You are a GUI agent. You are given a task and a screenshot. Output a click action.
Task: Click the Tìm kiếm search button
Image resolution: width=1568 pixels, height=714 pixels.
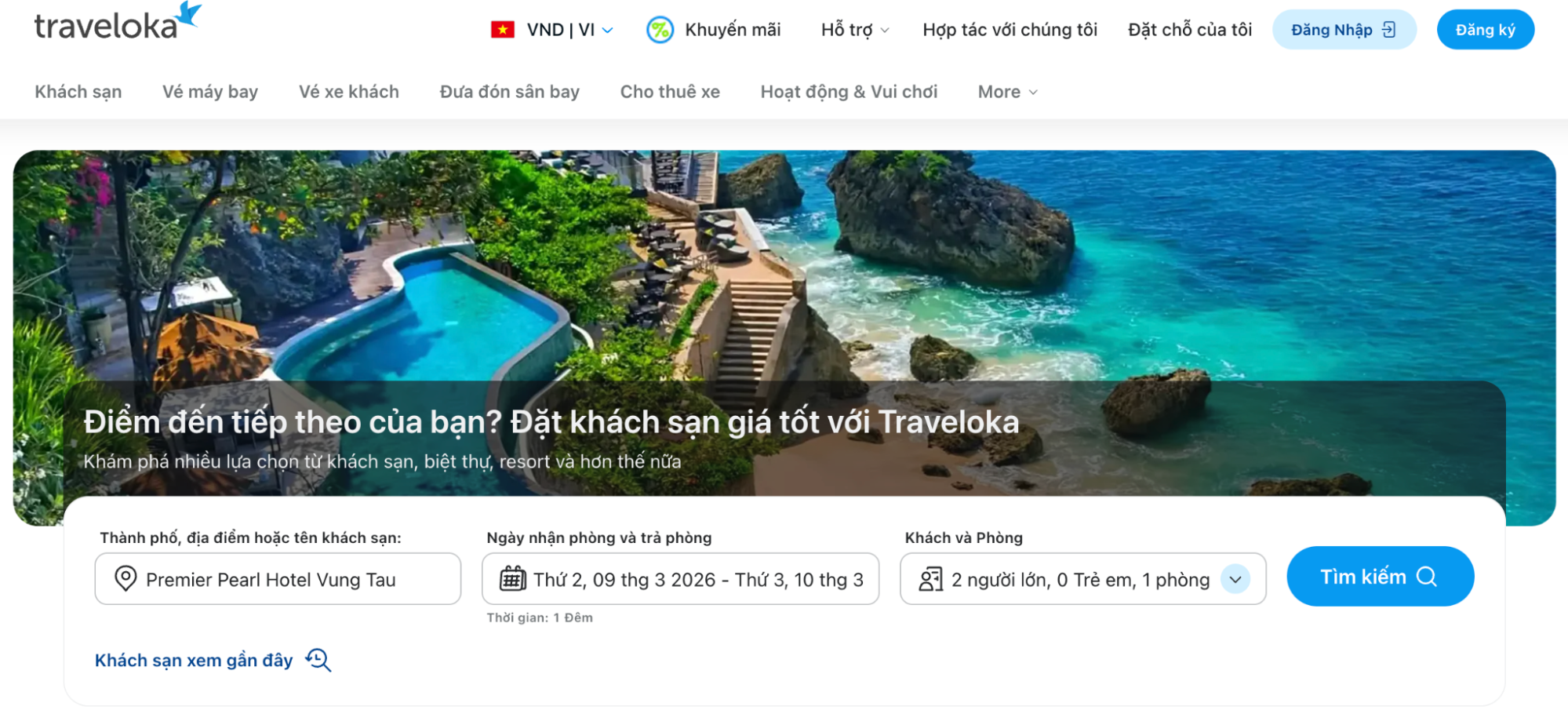pos(1380,577)
